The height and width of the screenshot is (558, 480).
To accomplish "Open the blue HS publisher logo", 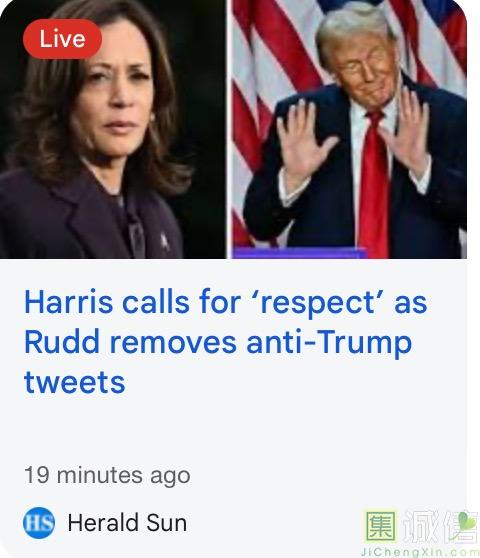I will tap(39, 523).
